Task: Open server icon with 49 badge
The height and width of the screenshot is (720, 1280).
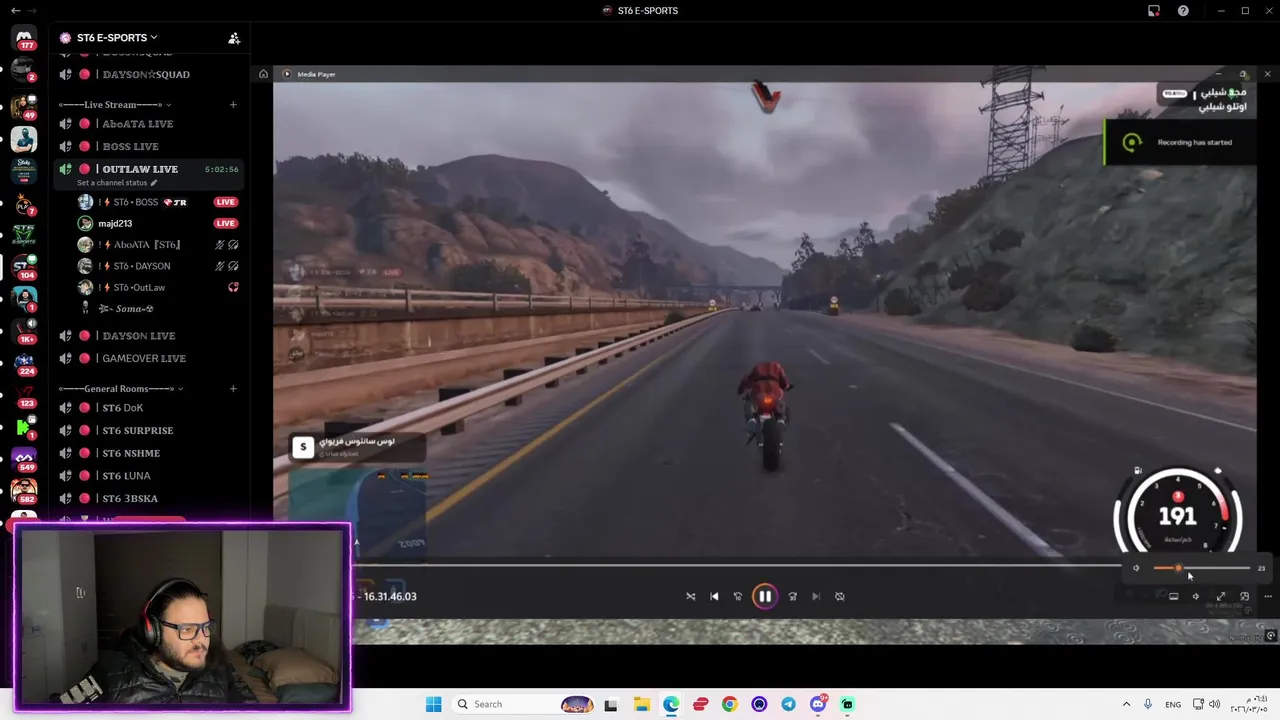Action: (x=24, y=106)
